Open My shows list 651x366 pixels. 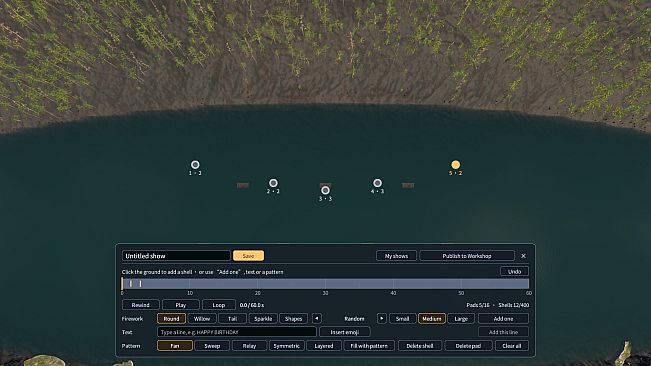(x=396, y=256)
